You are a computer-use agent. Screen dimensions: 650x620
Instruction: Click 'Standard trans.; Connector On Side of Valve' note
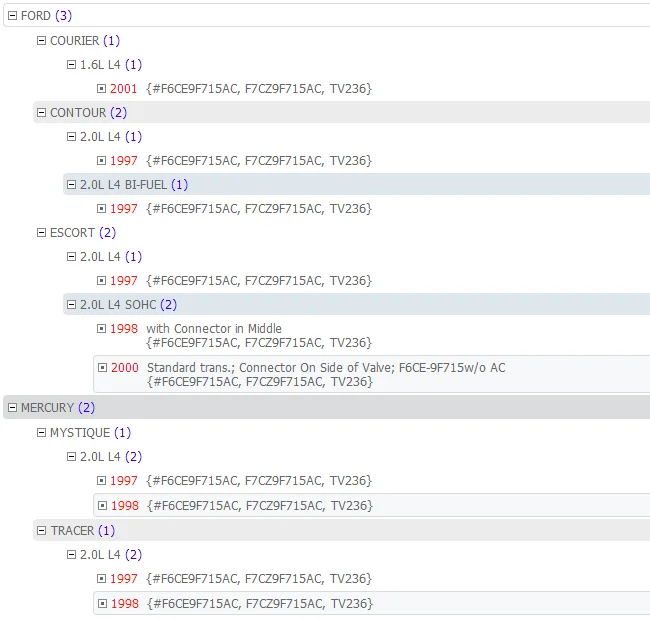271,368
